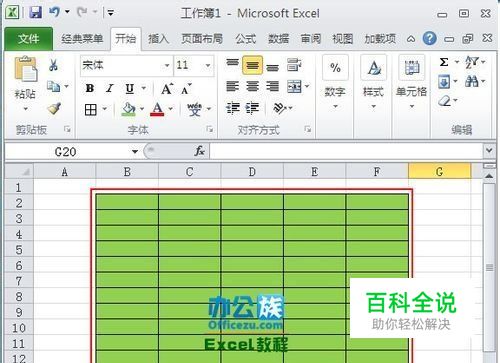Click the Merge and Center icon

pyautogui.click(x=294, y=87)
